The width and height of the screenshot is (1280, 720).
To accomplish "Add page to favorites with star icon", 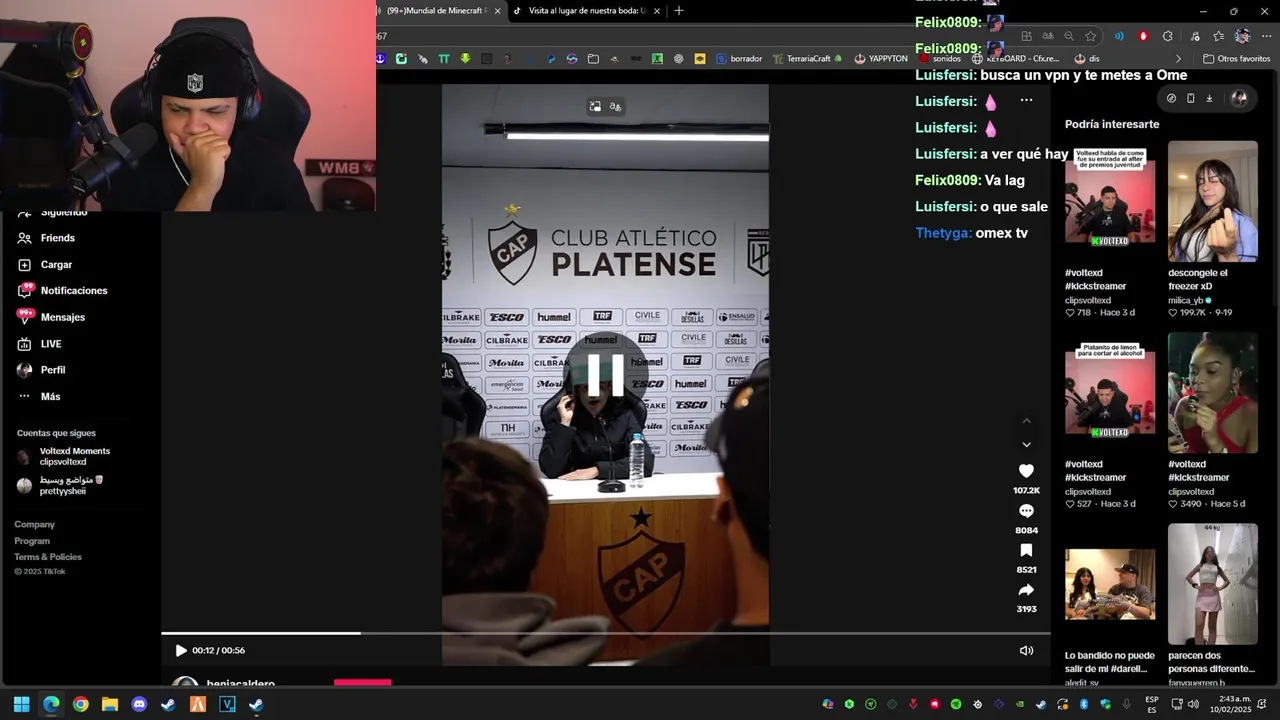I will [x=1091, y=36].
